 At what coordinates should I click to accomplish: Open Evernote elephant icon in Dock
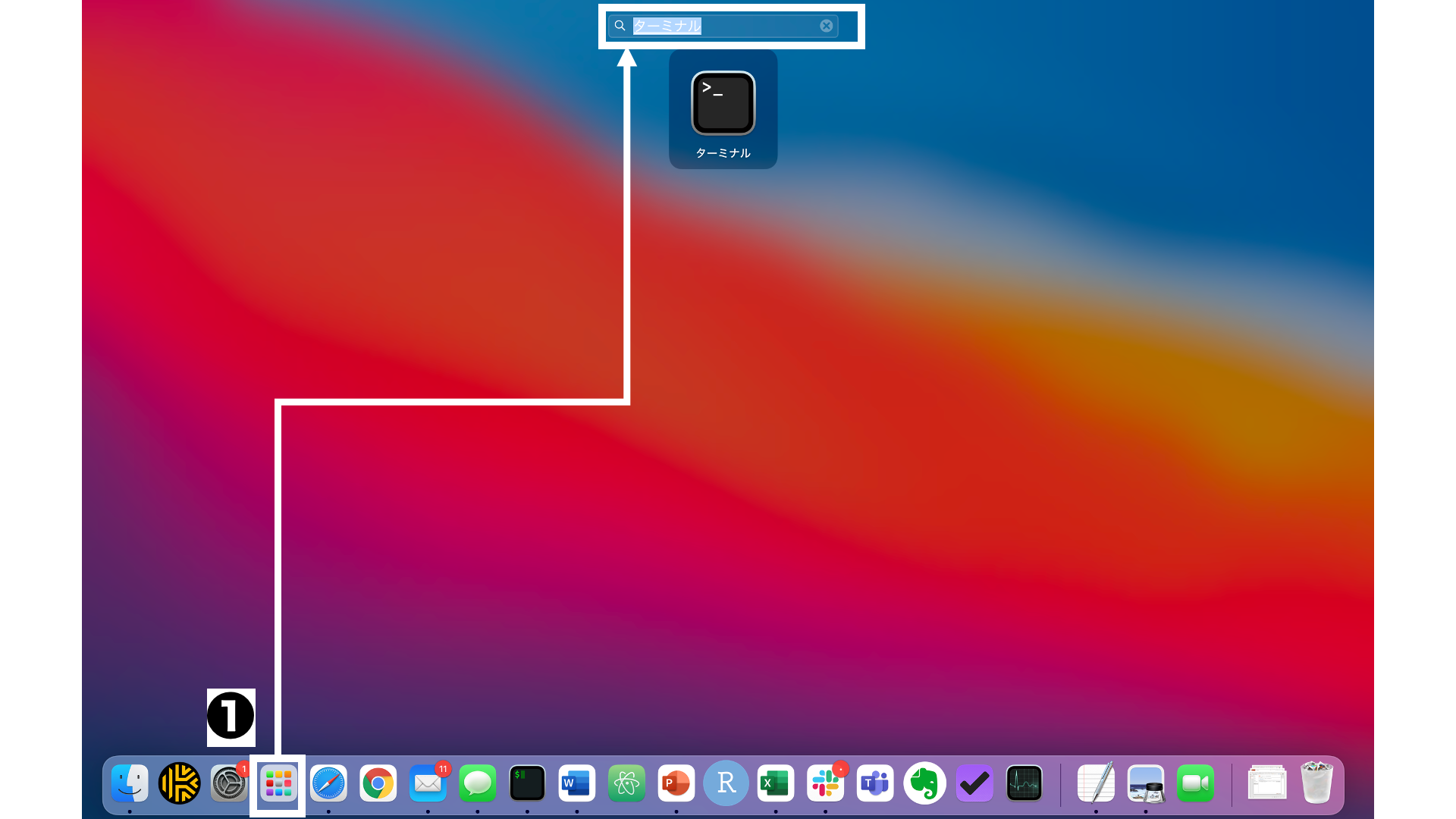tap(924, 783)
